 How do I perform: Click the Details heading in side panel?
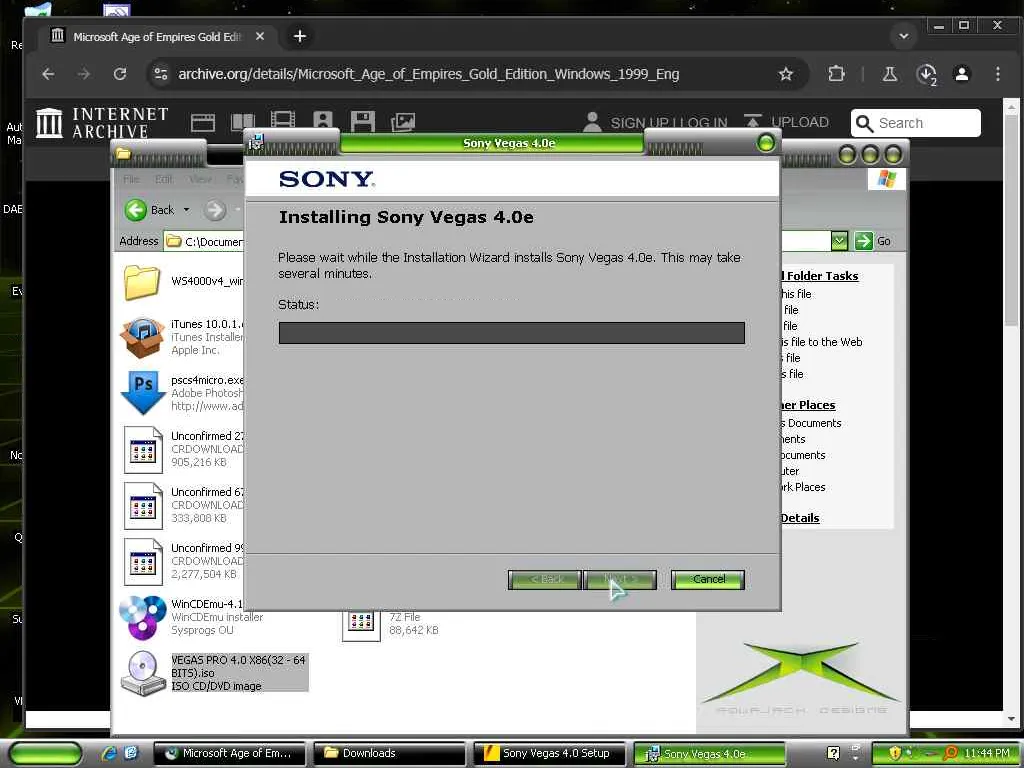click(x=799, y=518)
